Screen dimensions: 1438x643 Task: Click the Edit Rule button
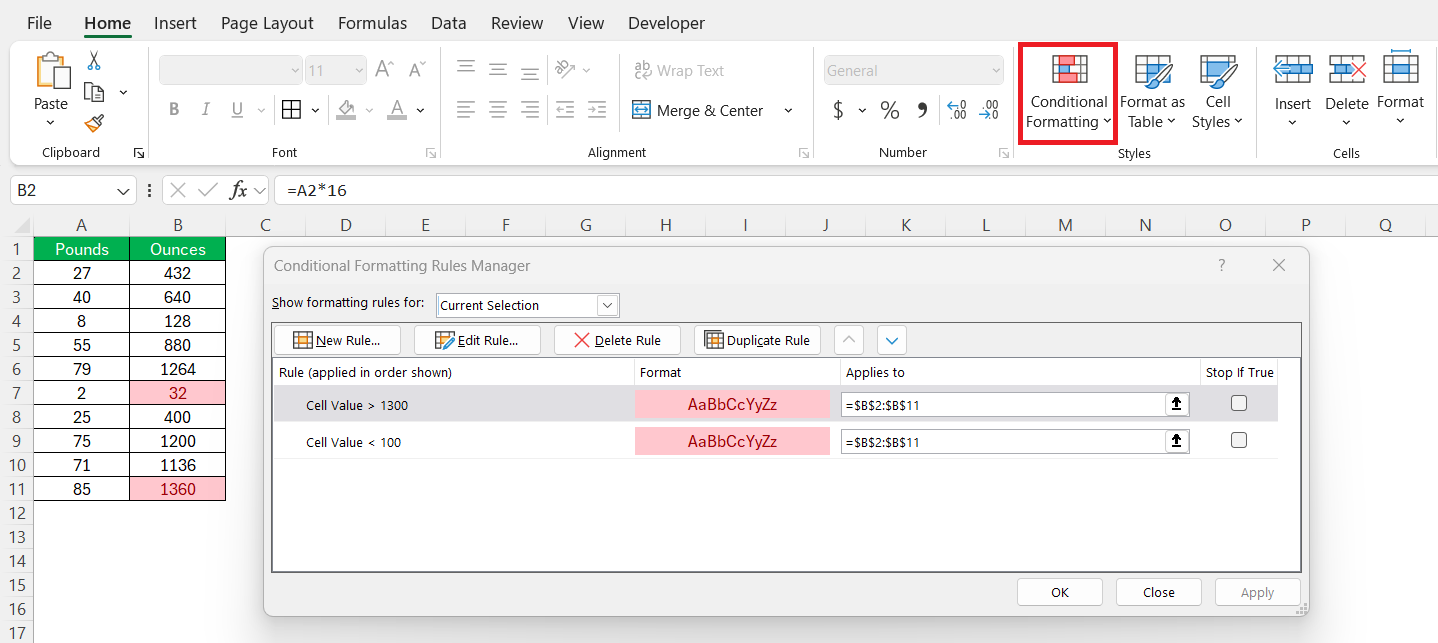pyautogui.click(x=477, y=340)
